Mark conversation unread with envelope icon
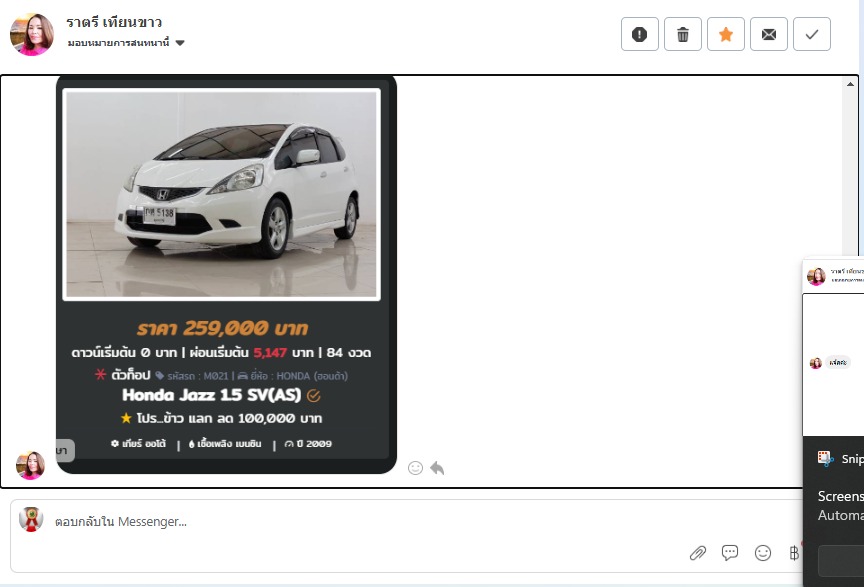The width and height of the screenshot is (864, 587). point(769,34)
